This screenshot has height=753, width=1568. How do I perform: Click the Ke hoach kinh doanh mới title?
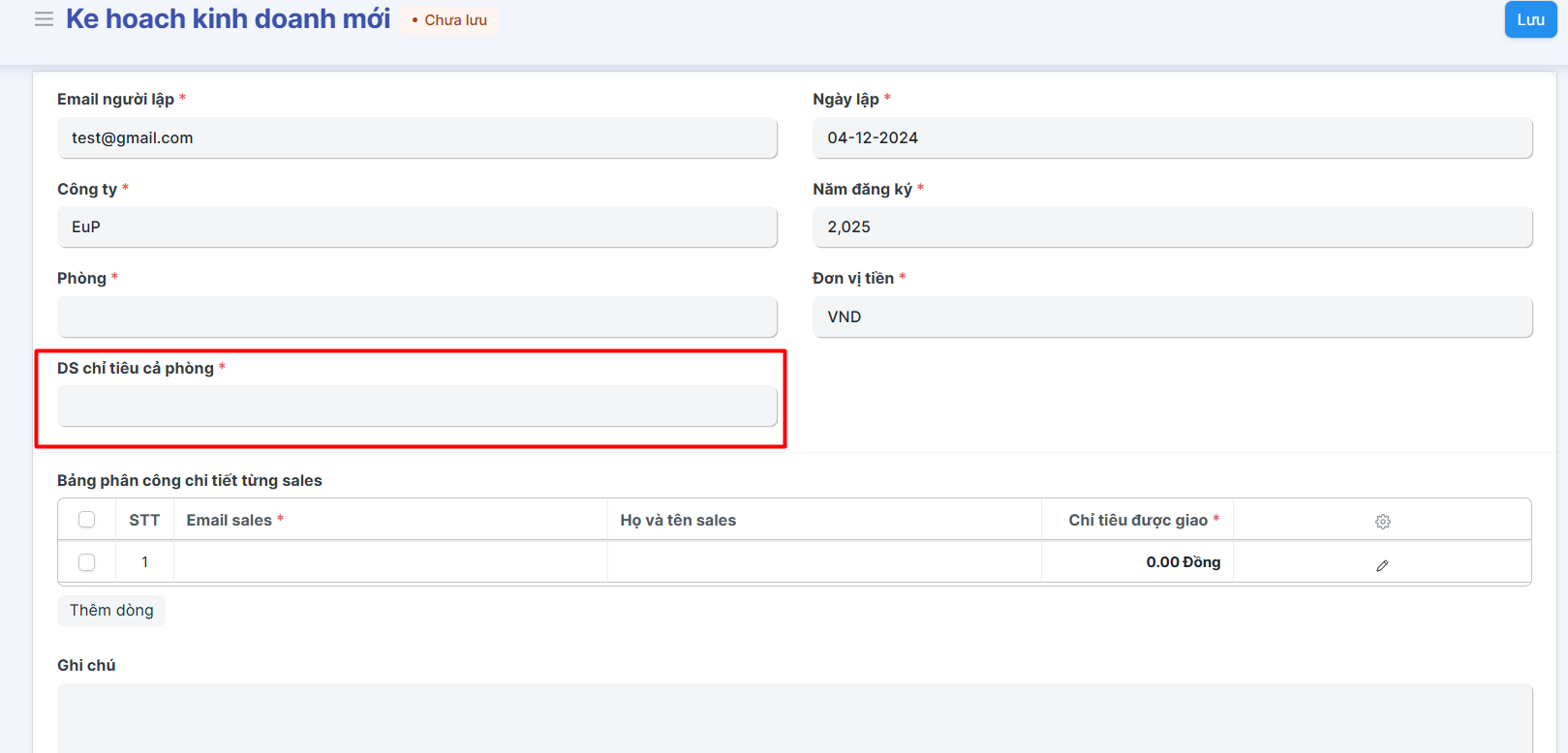(x=228, y=19)
